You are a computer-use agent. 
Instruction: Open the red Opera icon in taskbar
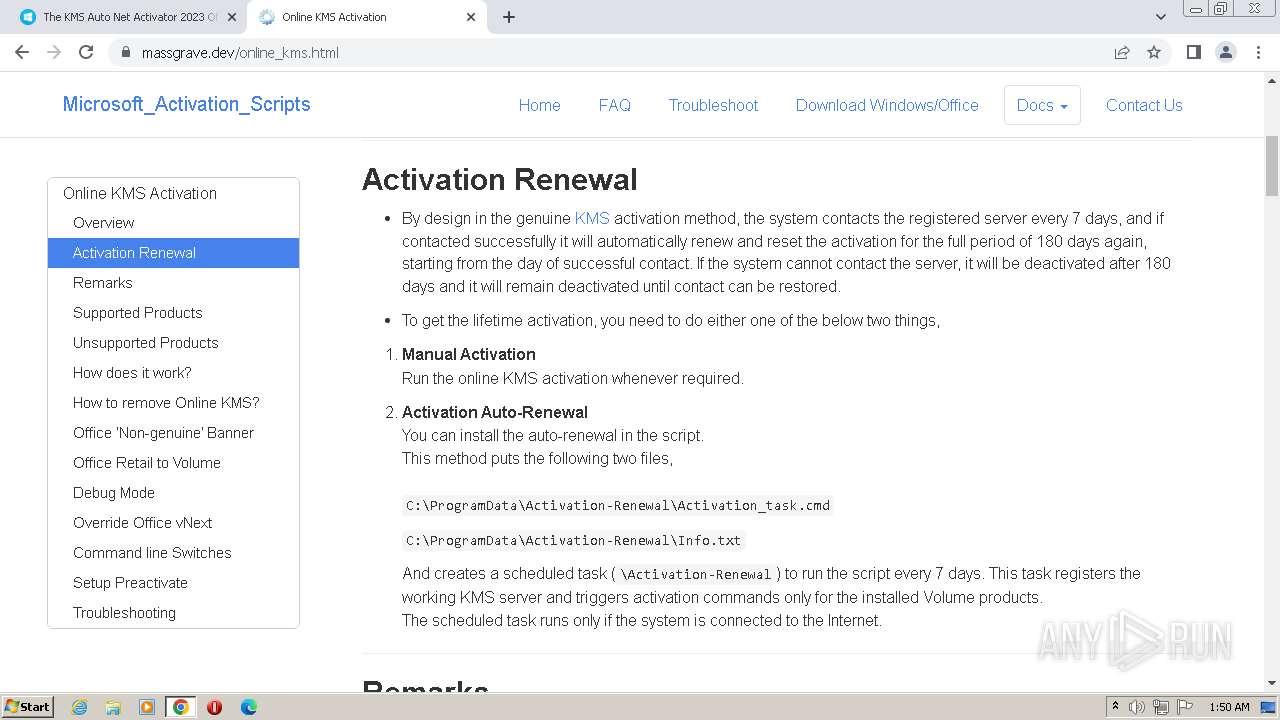(214, 707)
